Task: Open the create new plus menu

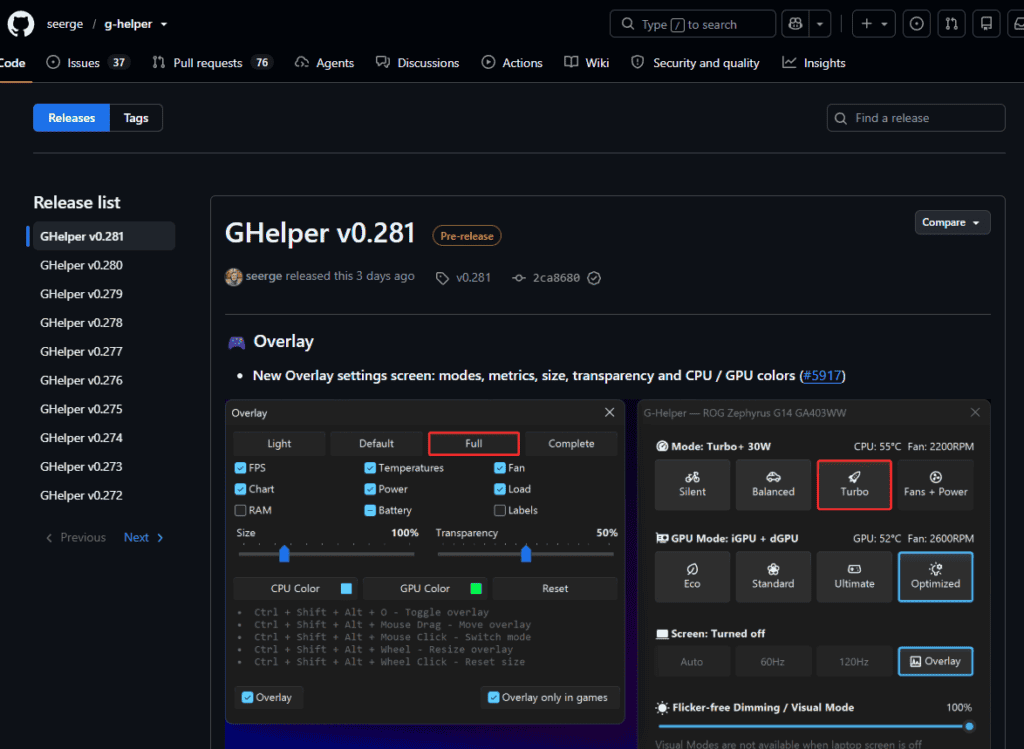Action: coord(873,24)
